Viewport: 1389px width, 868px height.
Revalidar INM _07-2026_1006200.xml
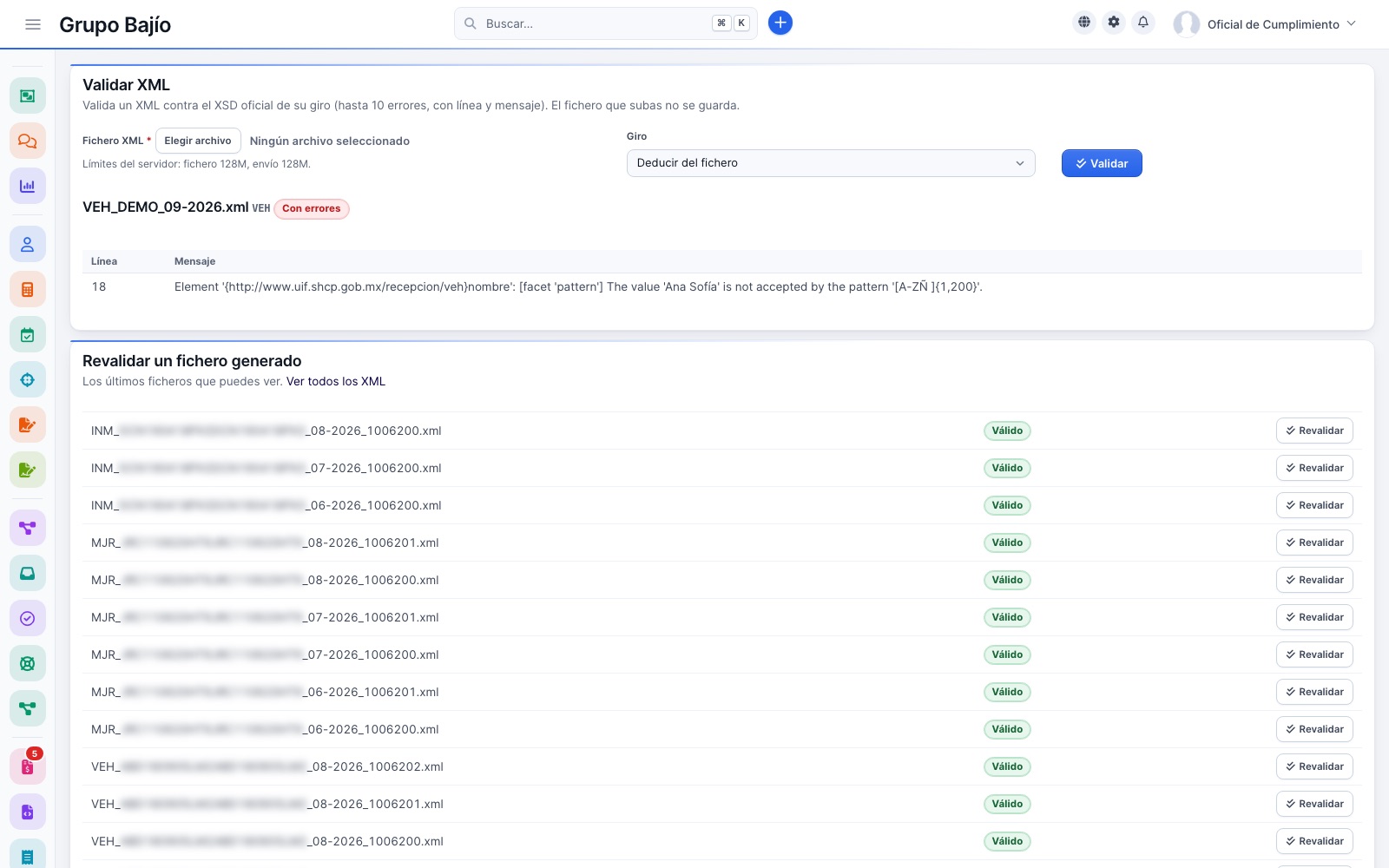click(1314, 468)
